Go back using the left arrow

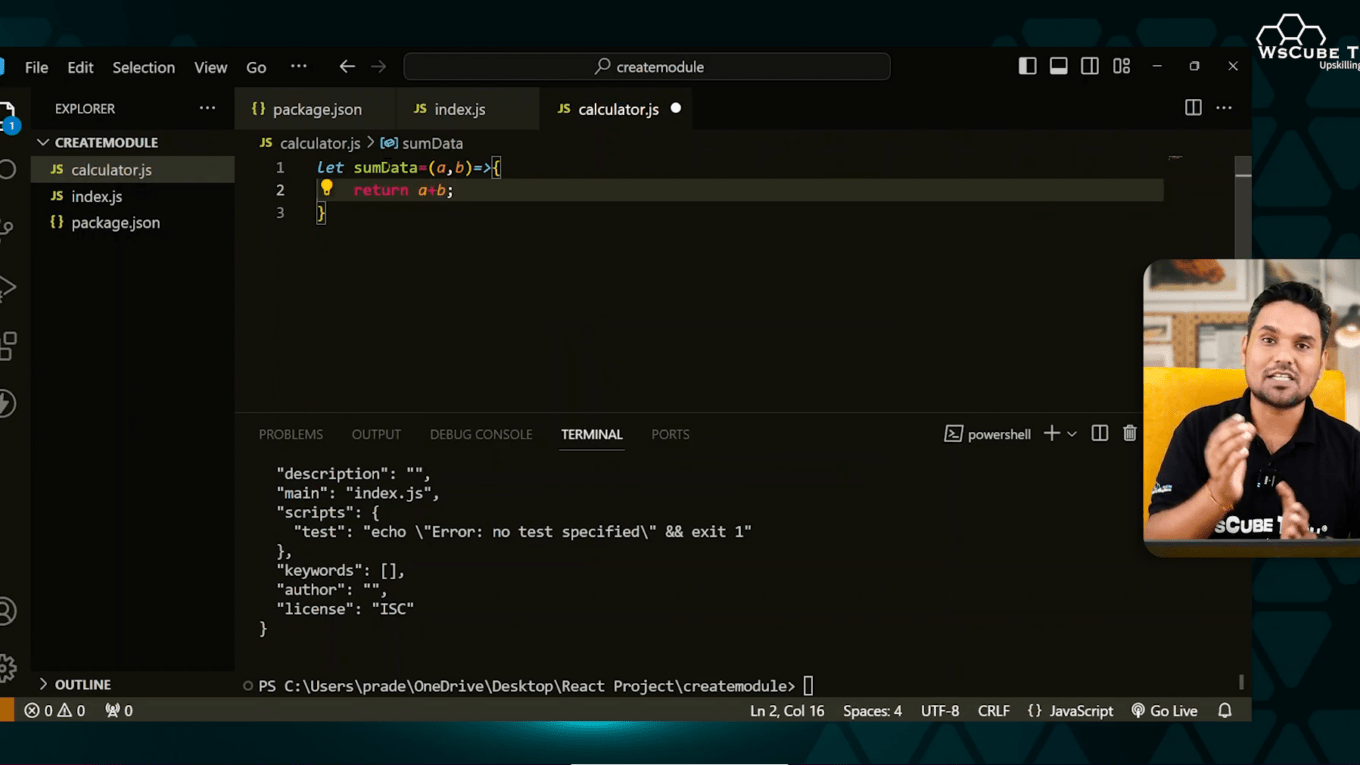(347, 67)
